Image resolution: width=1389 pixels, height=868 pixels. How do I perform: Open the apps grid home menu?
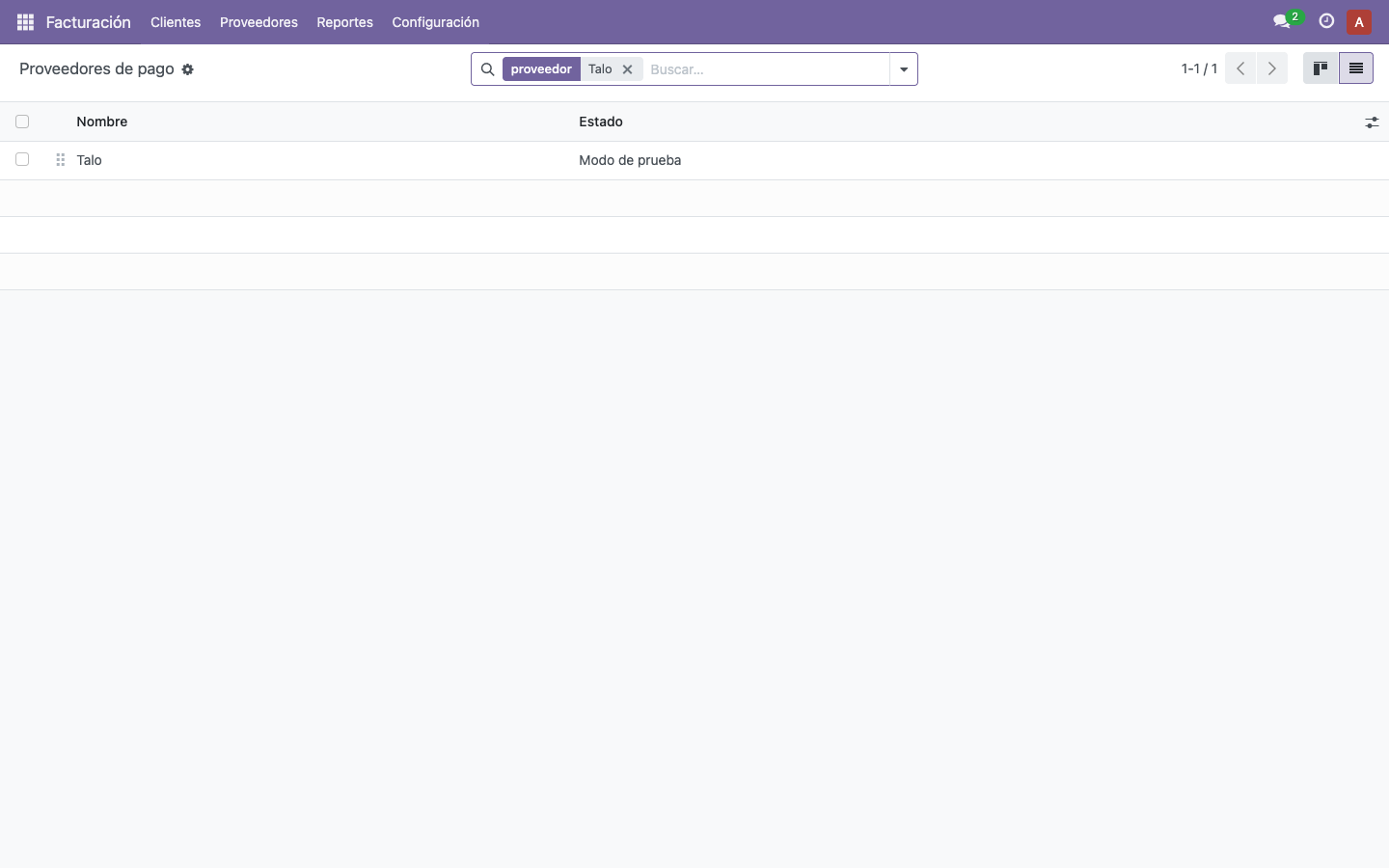(25, 22)
